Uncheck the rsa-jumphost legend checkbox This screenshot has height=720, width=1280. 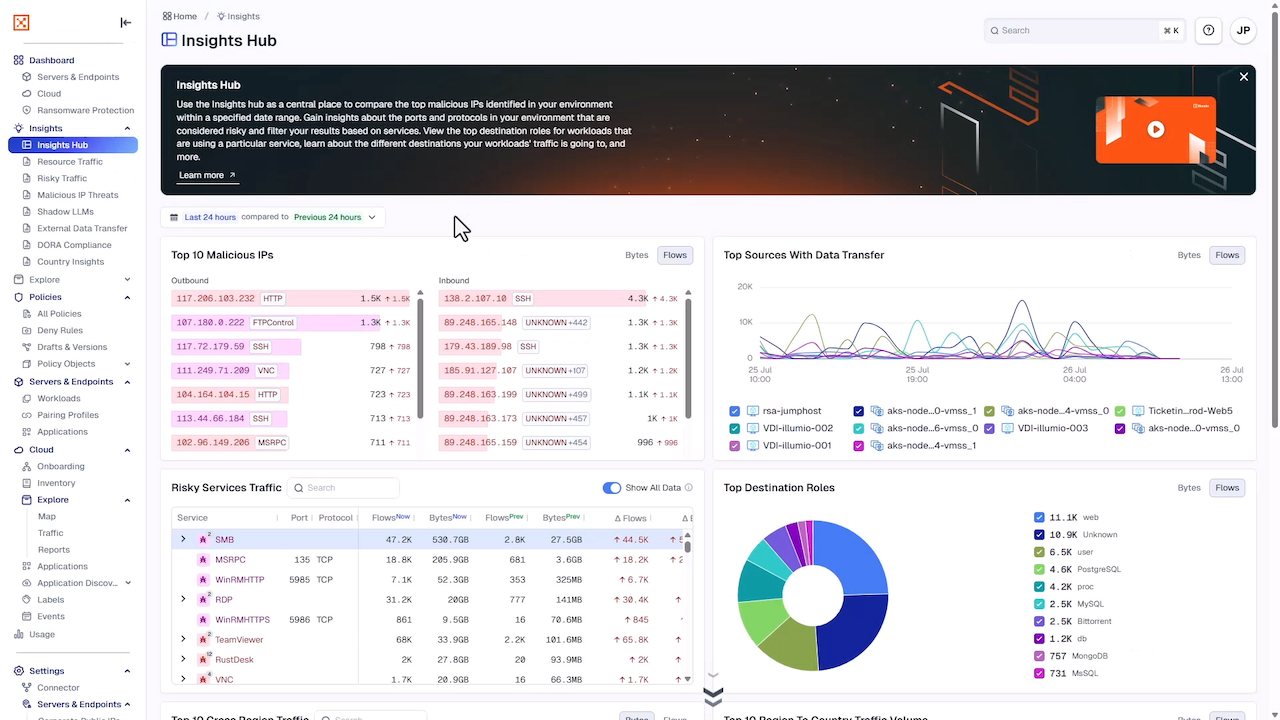point(735,411)
